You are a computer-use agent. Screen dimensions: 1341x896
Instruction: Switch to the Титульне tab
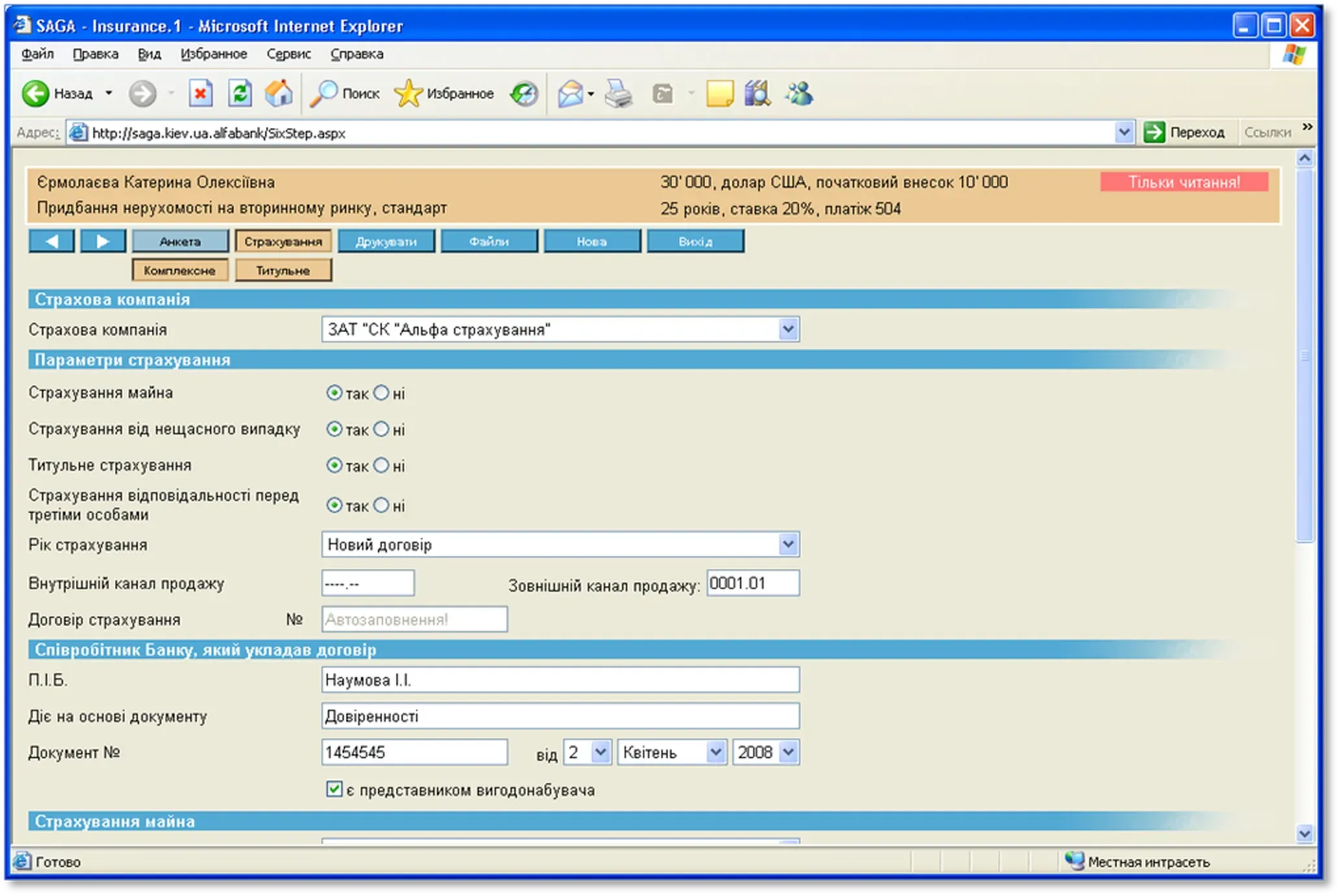click(283, 271)
